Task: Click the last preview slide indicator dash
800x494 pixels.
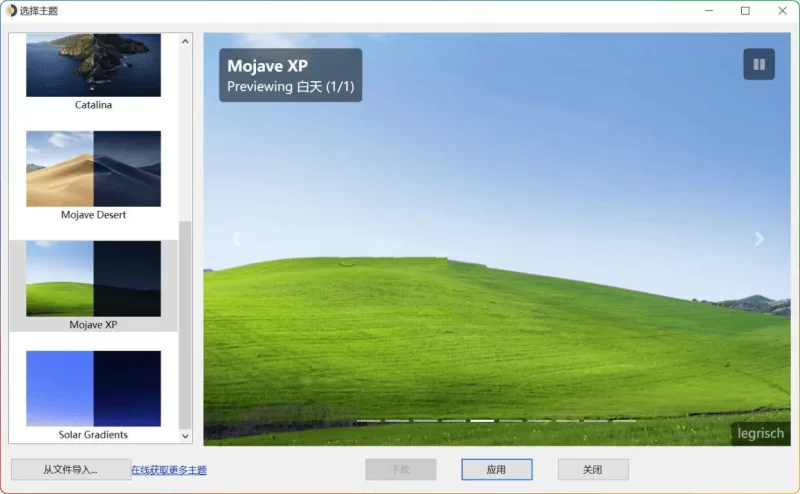Action: coord(624,421)
